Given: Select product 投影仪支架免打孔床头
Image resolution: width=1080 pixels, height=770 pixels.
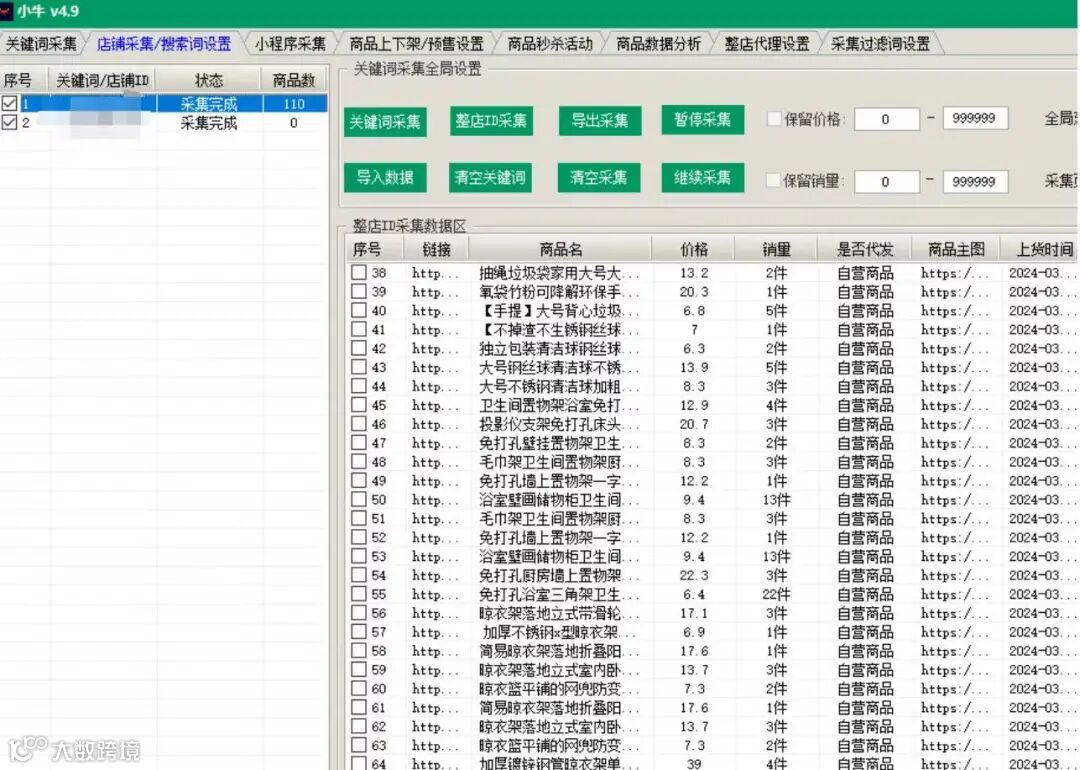Looking at the screenshot, I should click(559, 424).
